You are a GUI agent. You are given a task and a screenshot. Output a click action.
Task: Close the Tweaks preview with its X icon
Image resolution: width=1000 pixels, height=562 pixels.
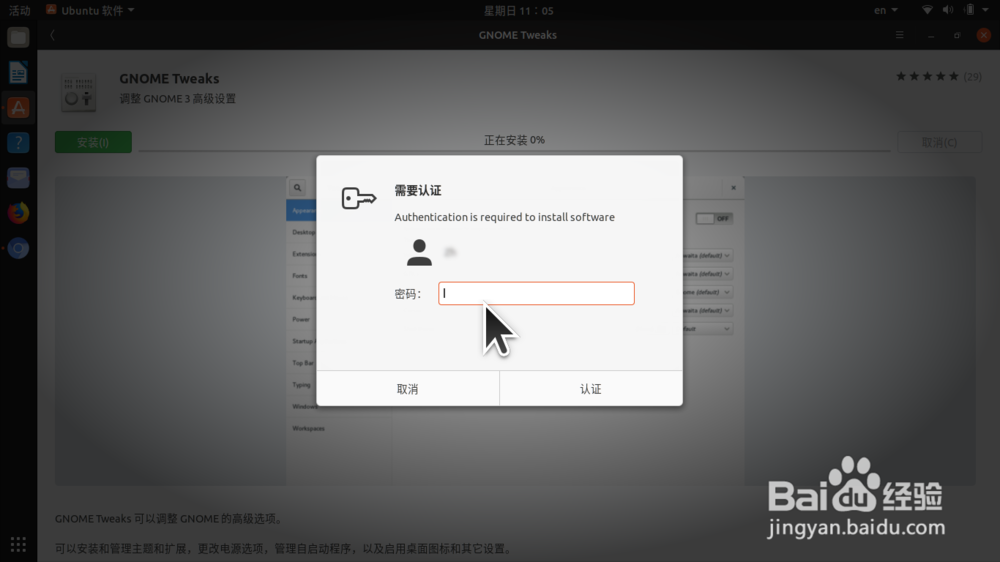(x=733, y=188)
